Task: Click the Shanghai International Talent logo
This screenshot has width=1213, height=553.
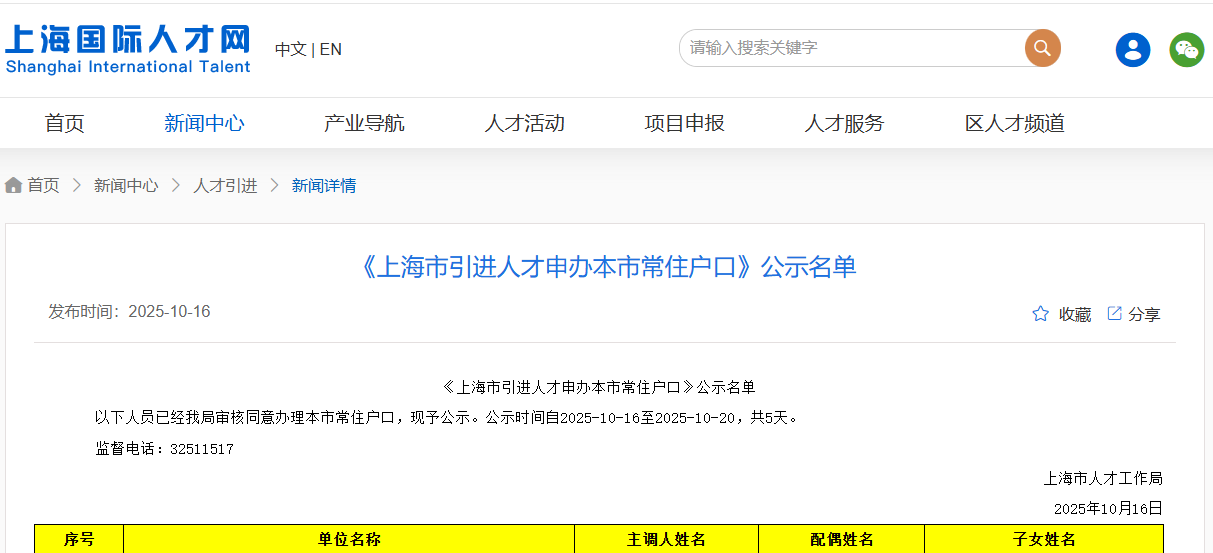Action: (x=127, y=49)
